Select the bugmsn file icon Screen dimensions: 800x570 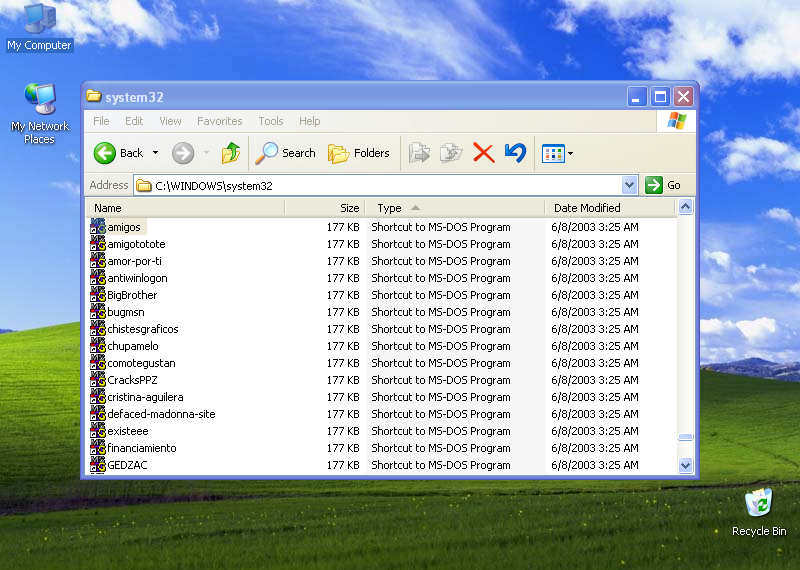[x=98, y=311]
